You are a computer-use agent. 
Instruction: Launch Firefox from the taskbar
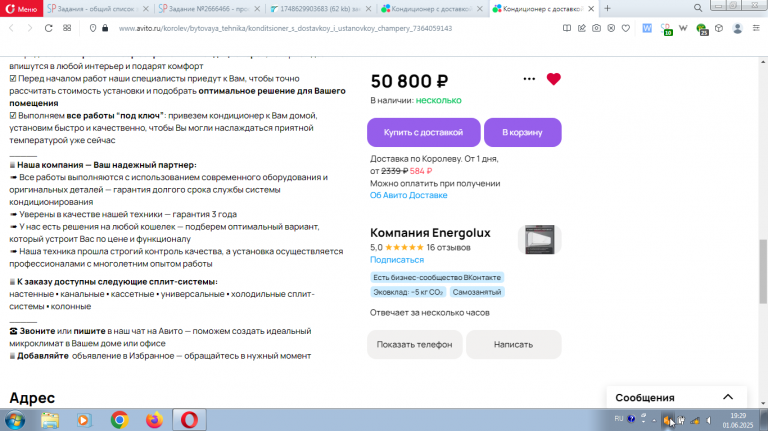coord(154,420)
